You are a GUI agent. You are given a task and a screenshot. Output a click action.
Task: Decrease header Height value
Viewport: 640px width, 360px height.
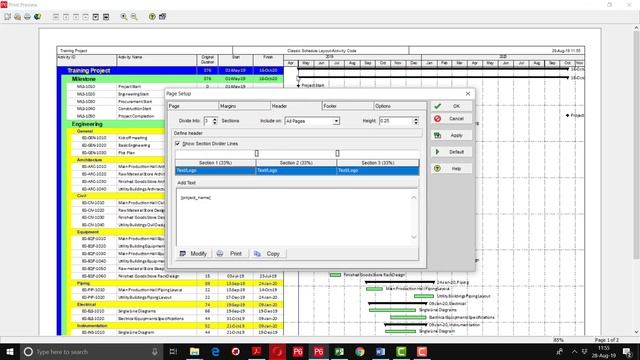(x=416, y=123)
